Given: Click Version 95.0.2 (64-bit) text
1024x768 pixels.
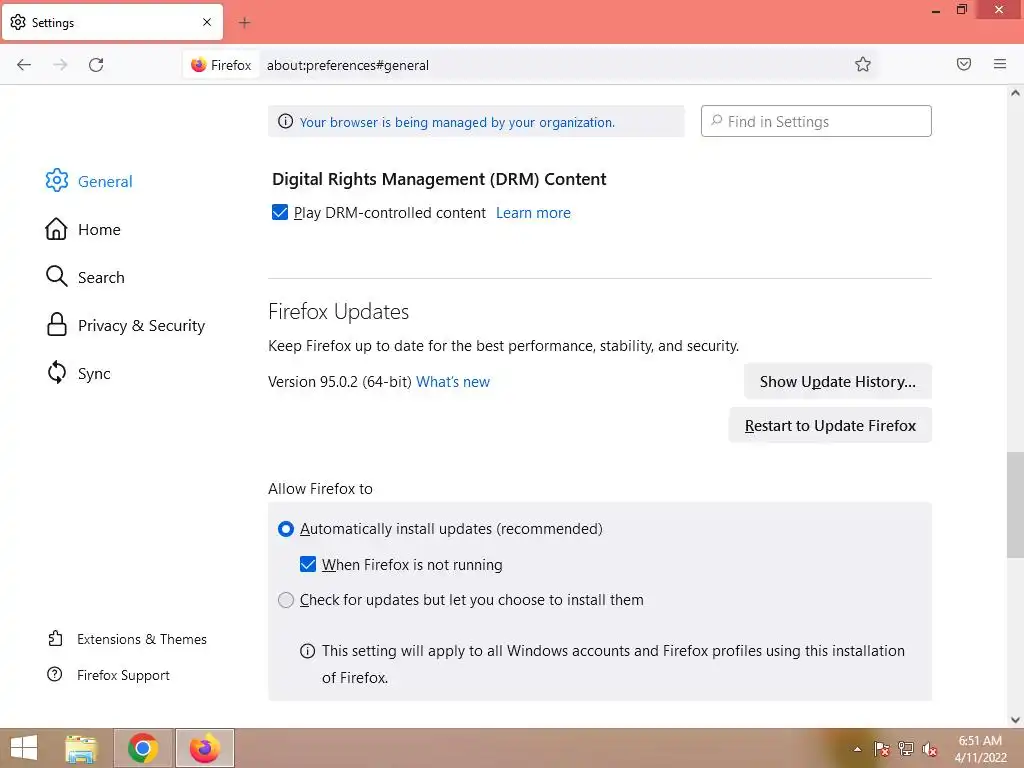Looking at the screenshot, I should pyautogui.click(x=340, y=381).
